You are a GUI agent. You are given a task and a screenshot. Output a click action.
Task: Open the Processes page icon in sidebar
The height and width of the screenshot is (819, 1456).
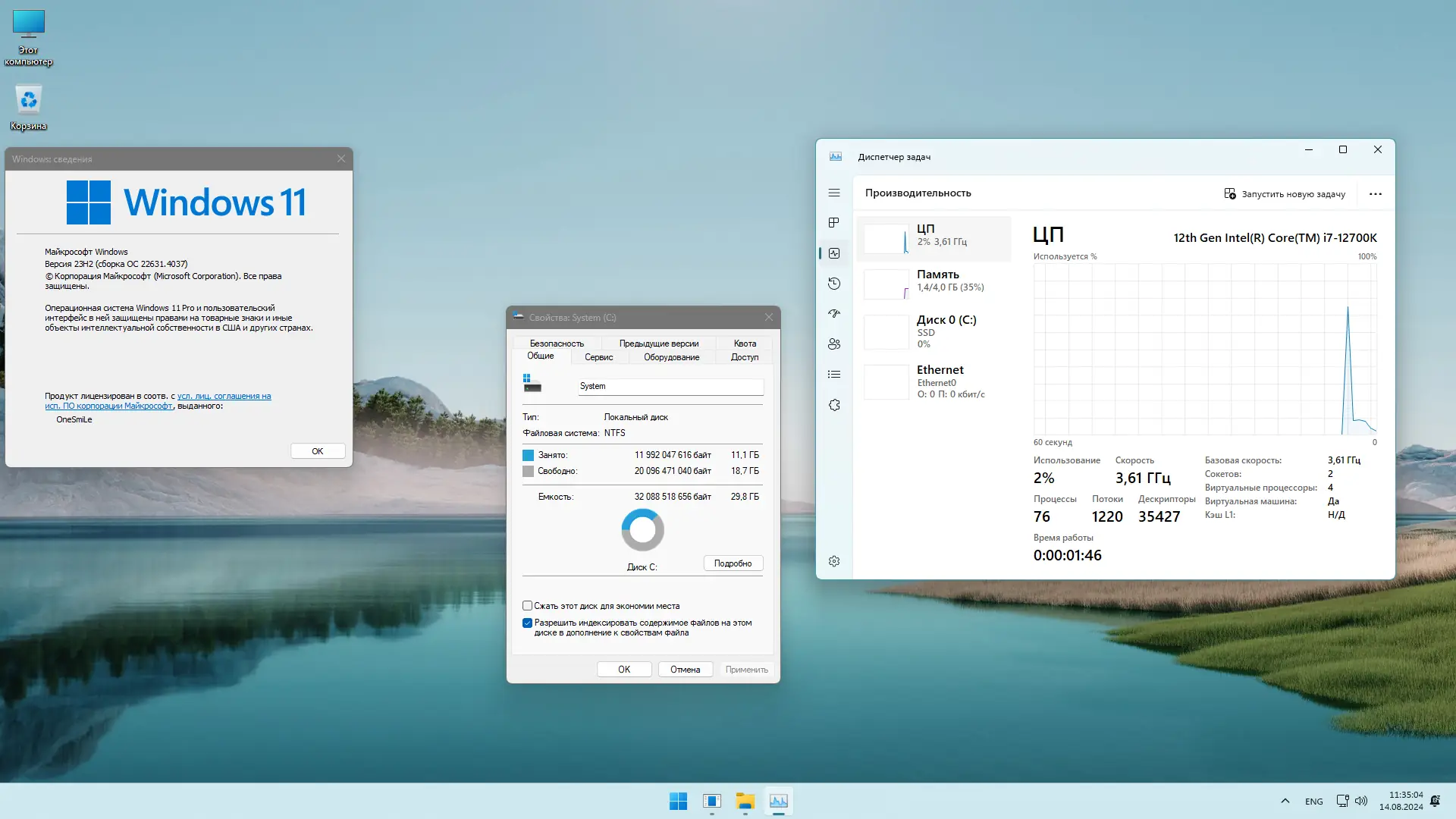834,223
